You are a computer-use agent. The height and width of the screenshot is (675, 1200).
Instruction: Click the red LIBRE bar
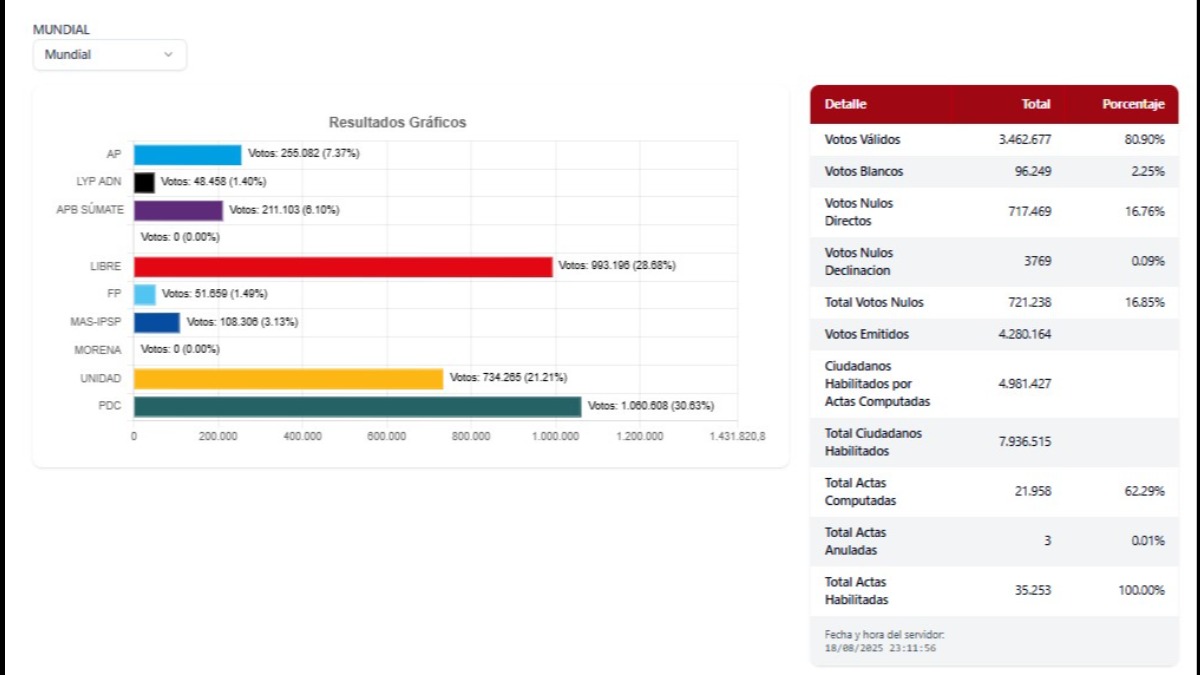point(343,266)
